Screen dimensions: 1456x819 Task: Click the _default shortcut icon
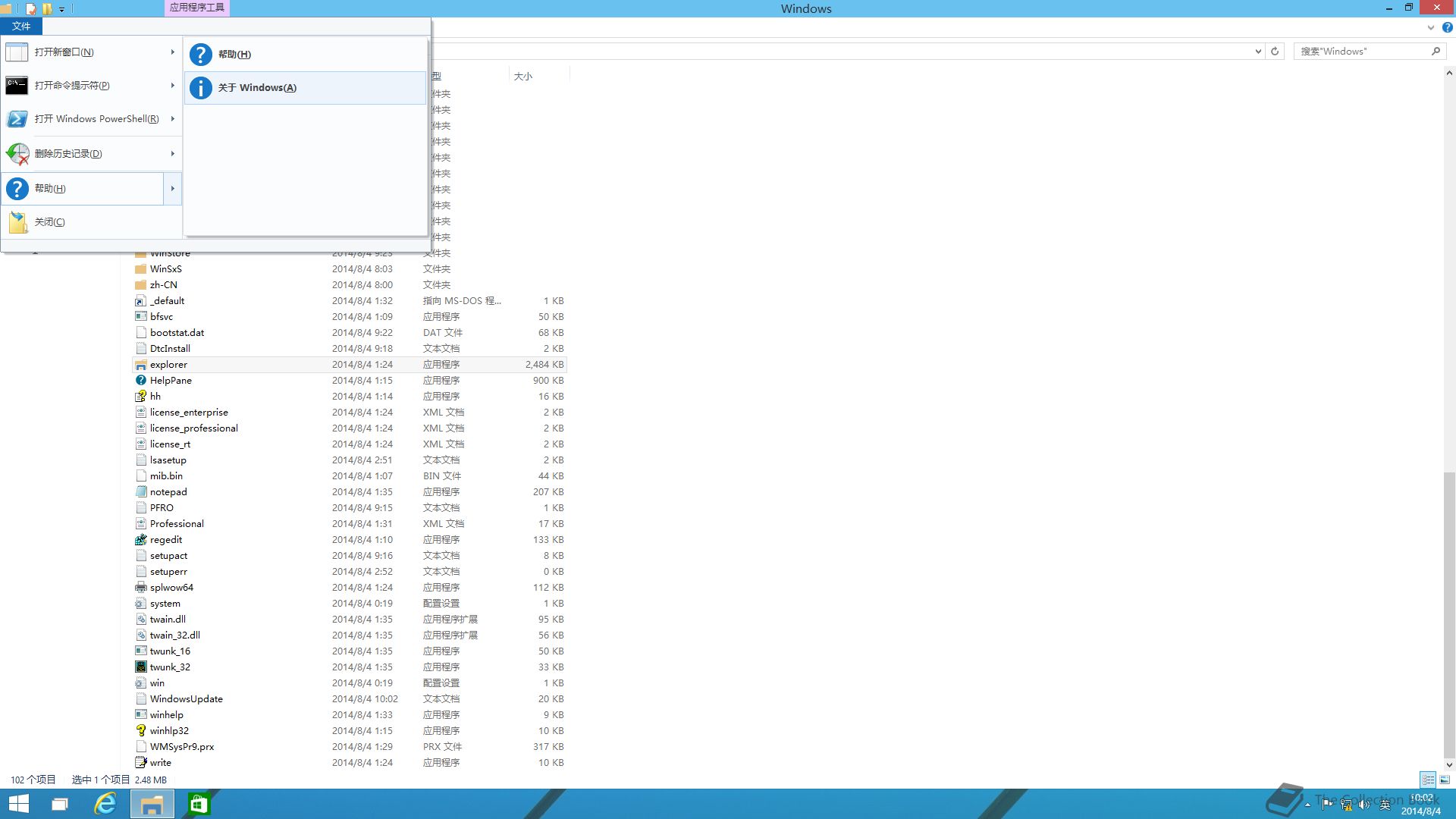(x=140, y=301)
